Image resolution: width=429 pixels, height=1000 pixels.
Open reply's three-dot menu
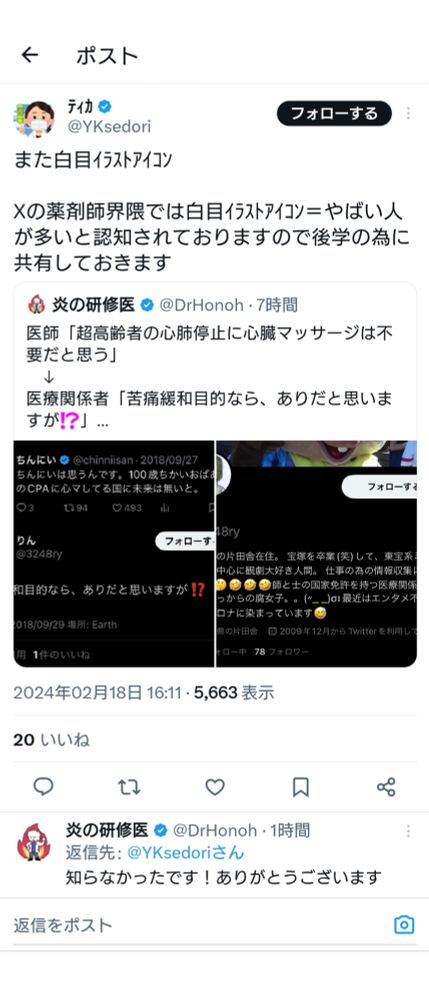(408, 831)
